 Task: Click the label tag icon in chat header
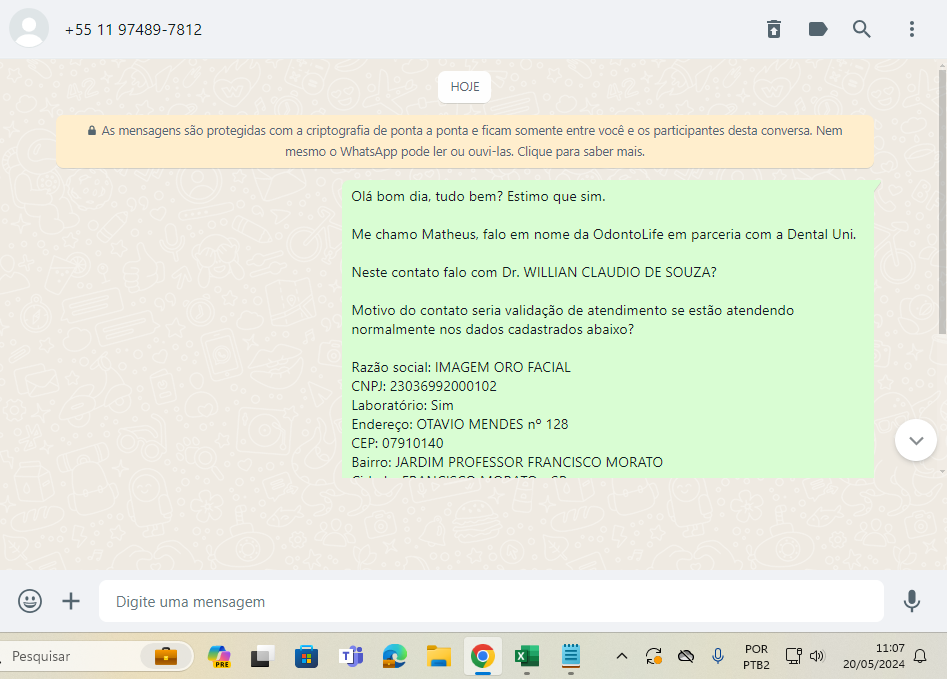(818, 29)
